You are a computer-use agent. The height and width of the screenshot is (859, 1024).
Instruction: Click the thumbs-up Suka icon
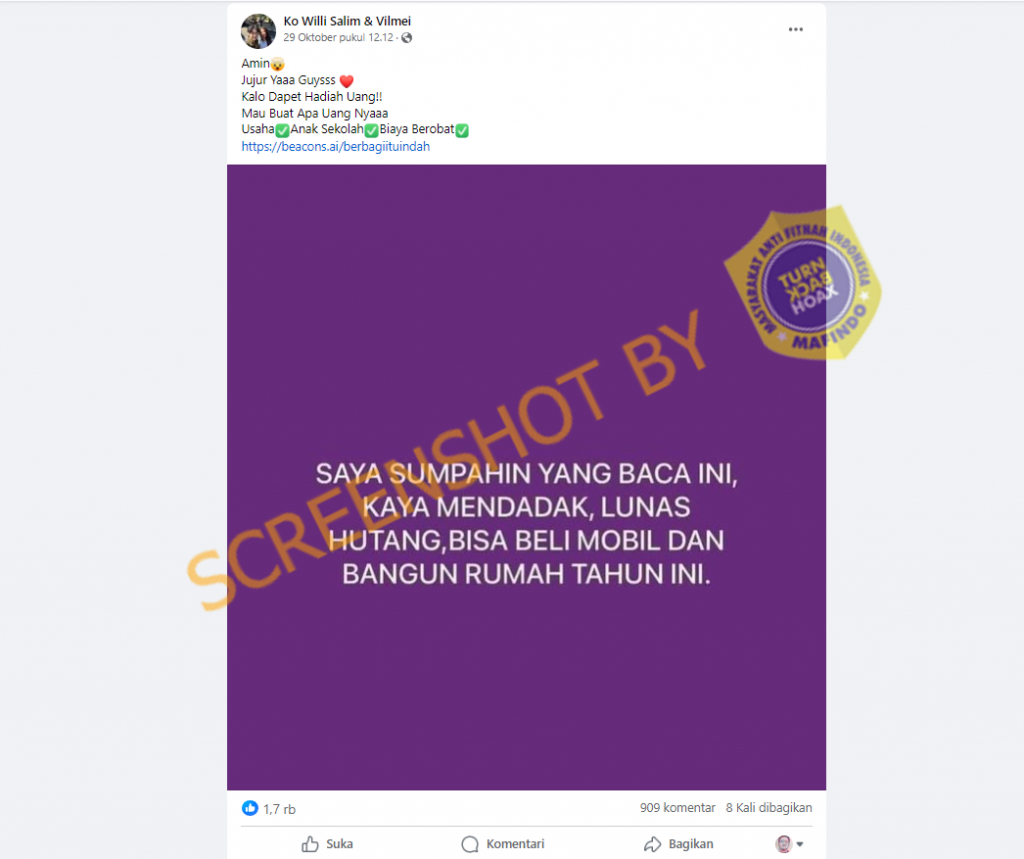coord(310,844)
